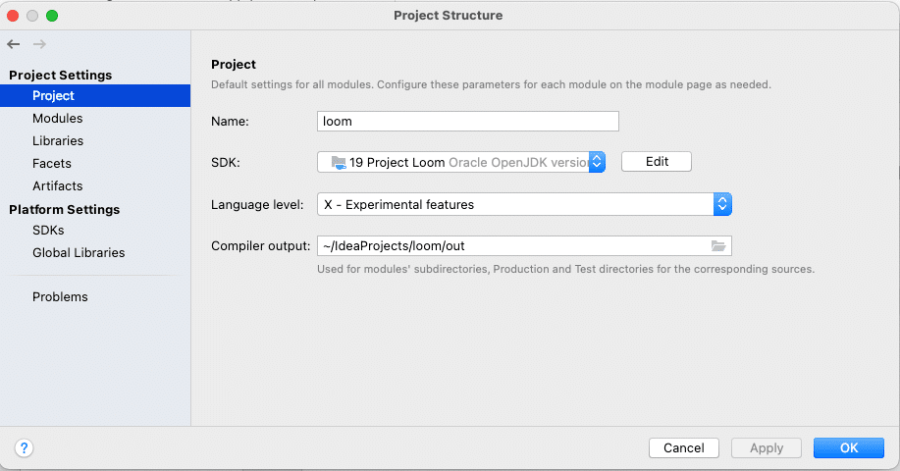Confirm with the OK button

coord(848,448)
